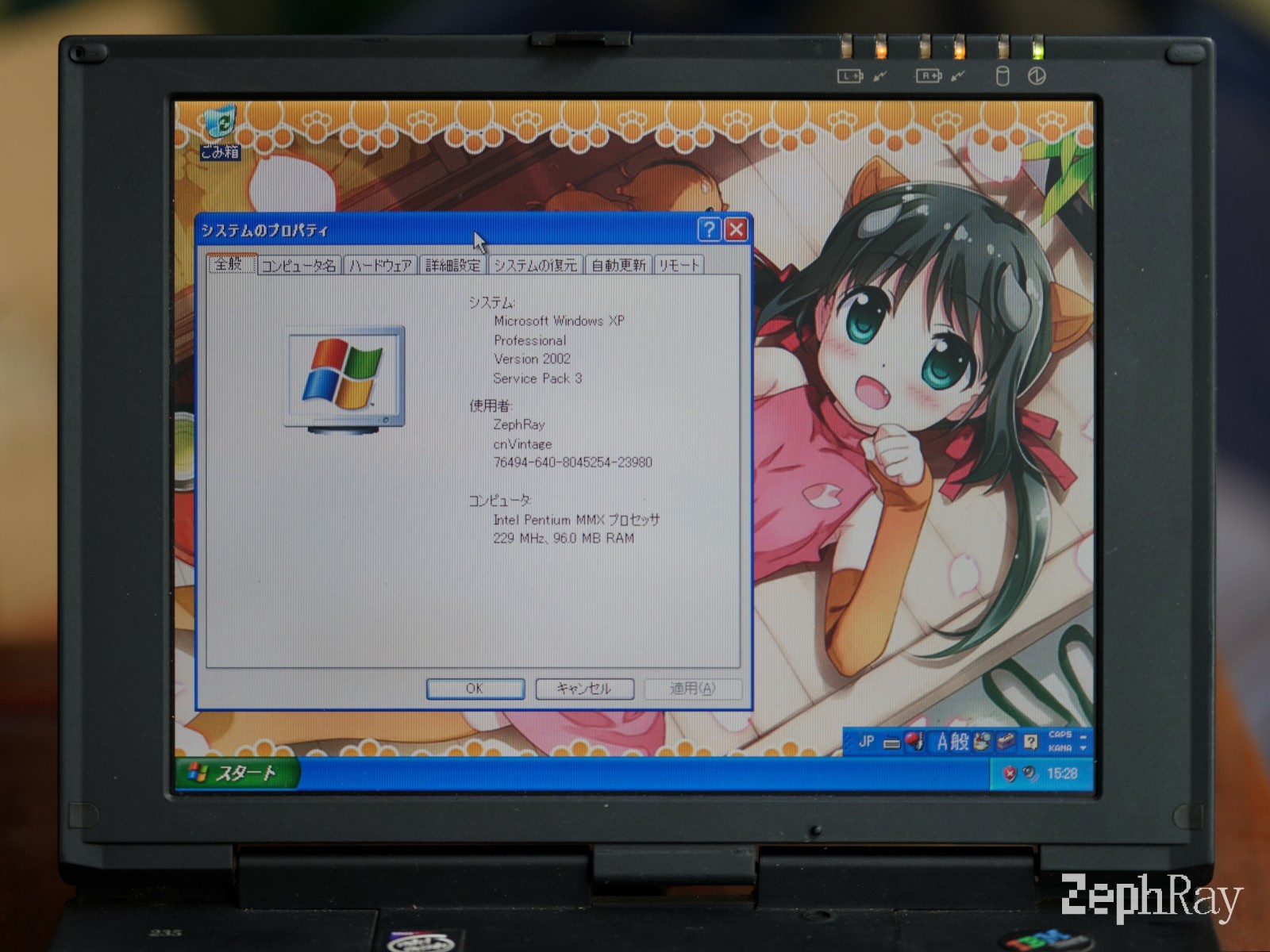
Task: Click the 15:28 clock
Action: point(1062,773)
